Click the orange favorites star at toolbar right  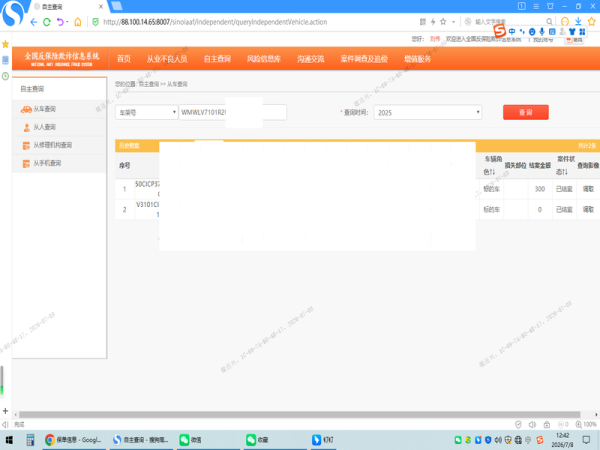[592, 21]
